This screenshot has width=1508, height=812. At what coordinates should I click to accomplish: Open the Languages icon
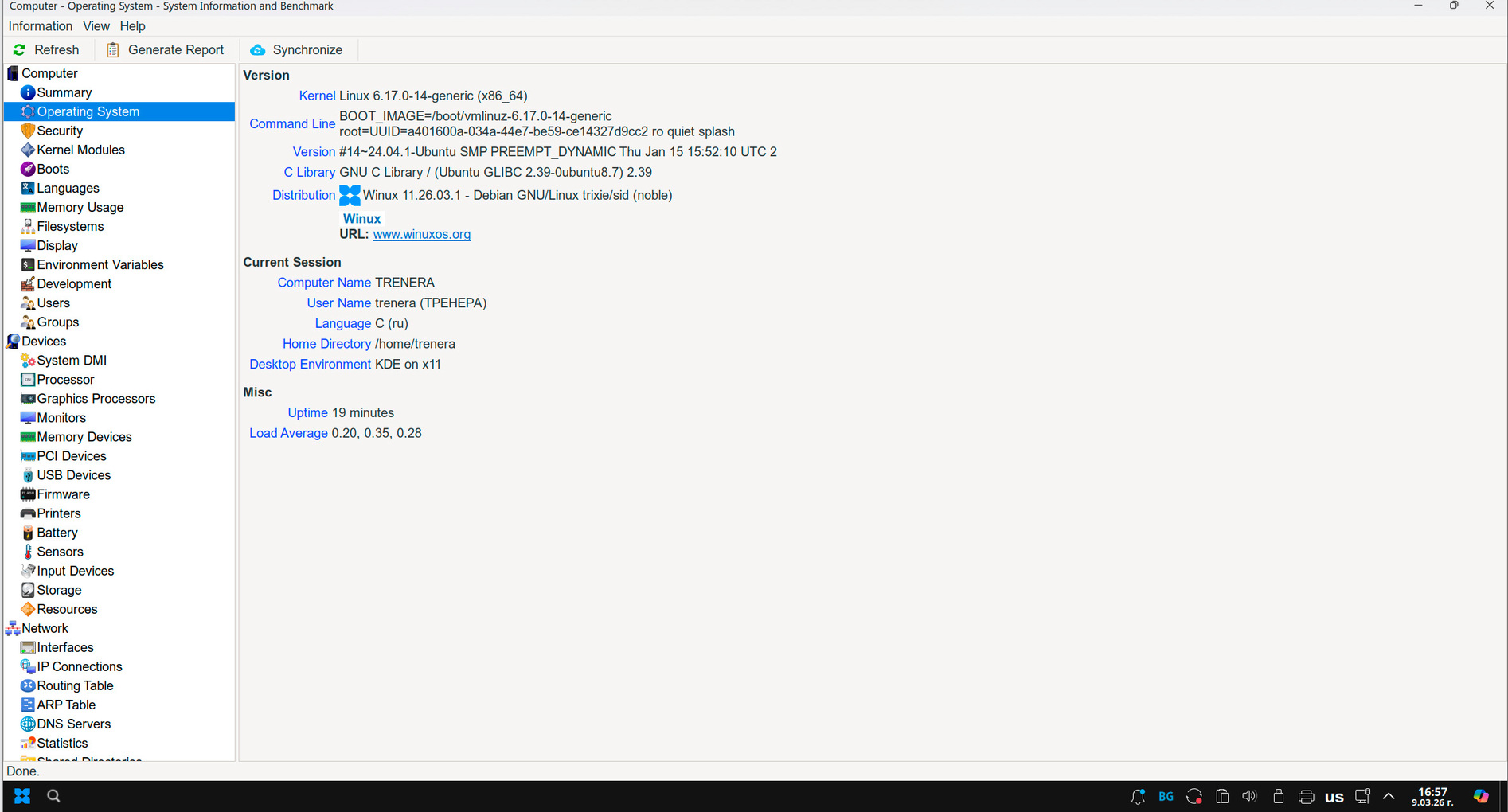(x=28, y=188)
